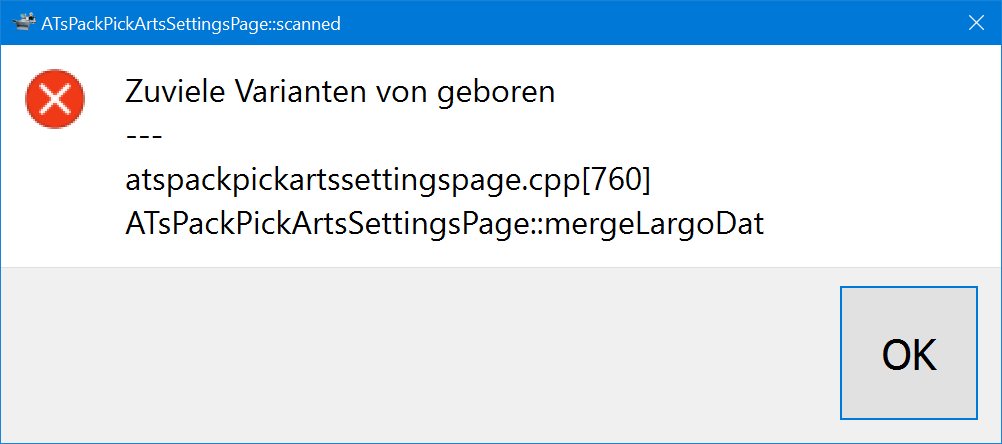Click the ATsPackPickArtsSettingsPage::mergeLargoDat line
The width and height of the screenshot is (1002, 444).
click(x=445, y=224)
